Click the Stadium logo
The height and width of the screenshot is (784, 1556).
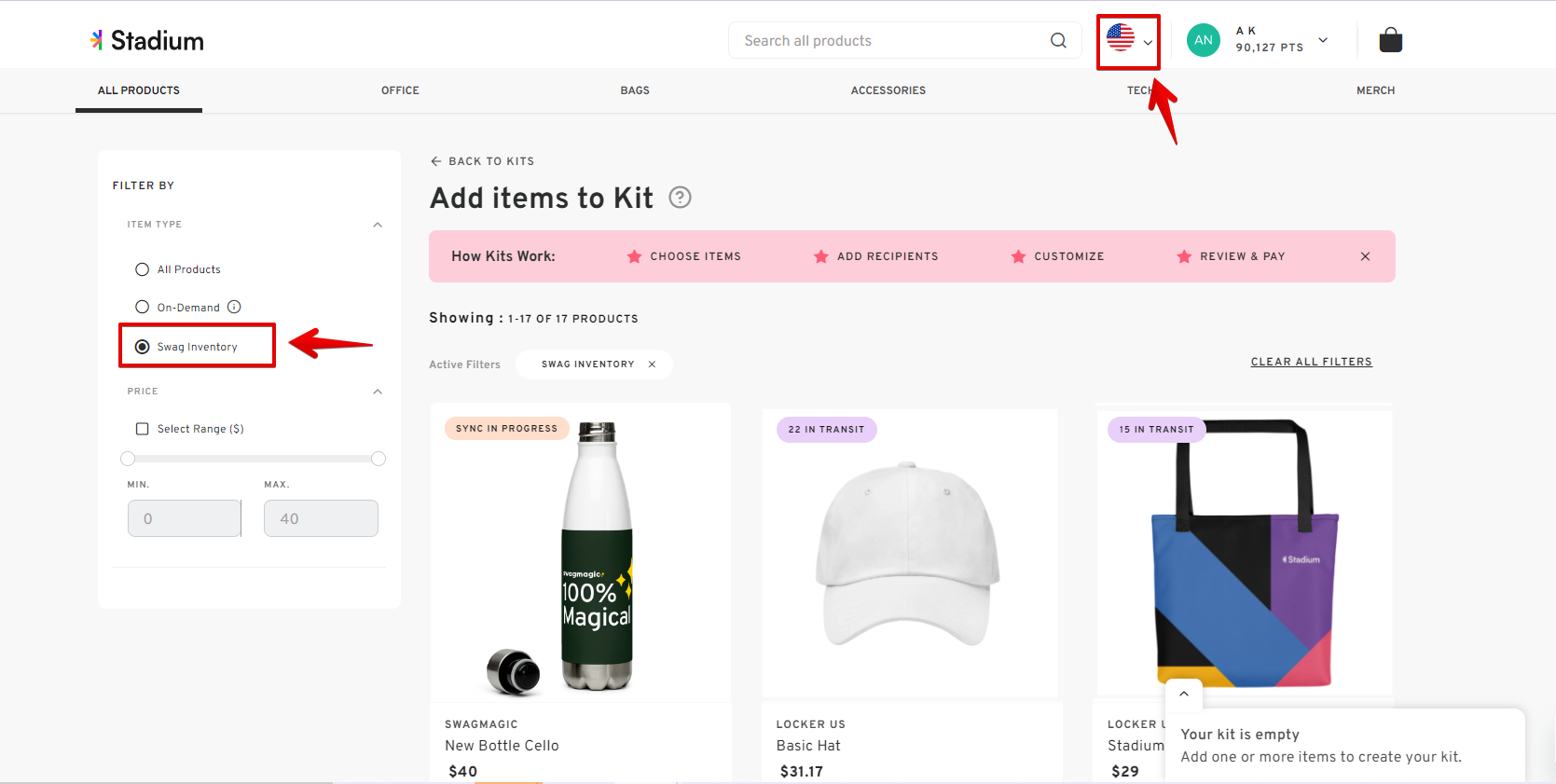146,40
